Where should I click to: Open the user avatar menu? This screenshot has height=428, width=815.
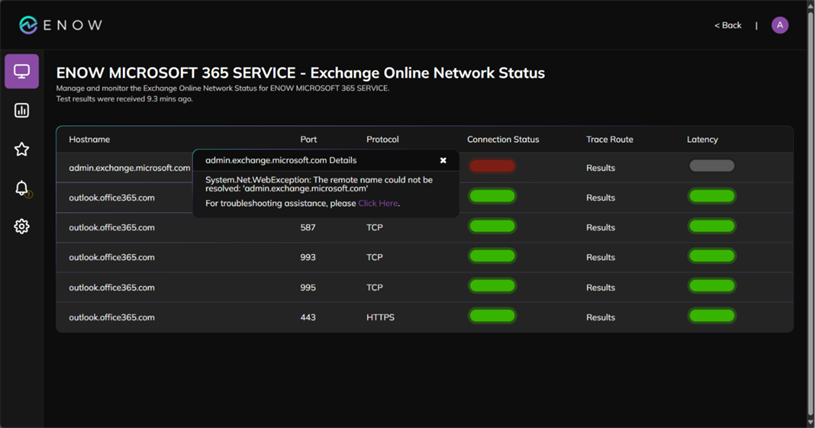point(780,25)
